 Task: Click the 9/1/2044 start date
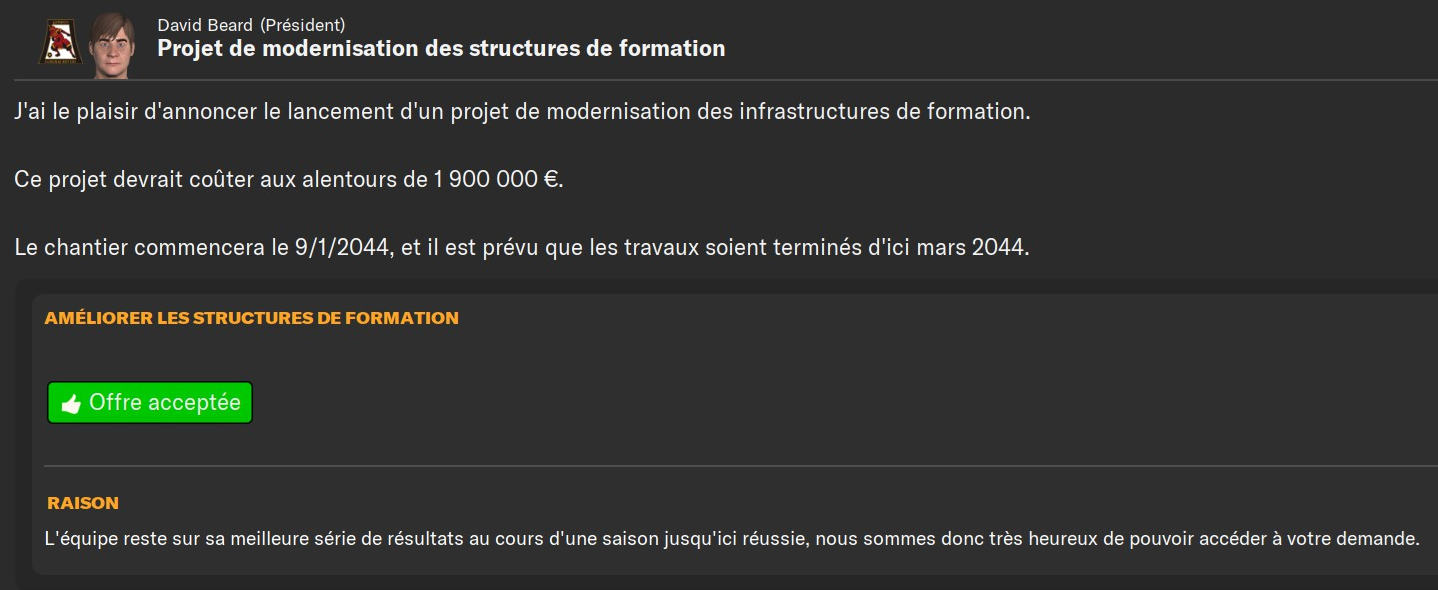(x=342, y=247)
